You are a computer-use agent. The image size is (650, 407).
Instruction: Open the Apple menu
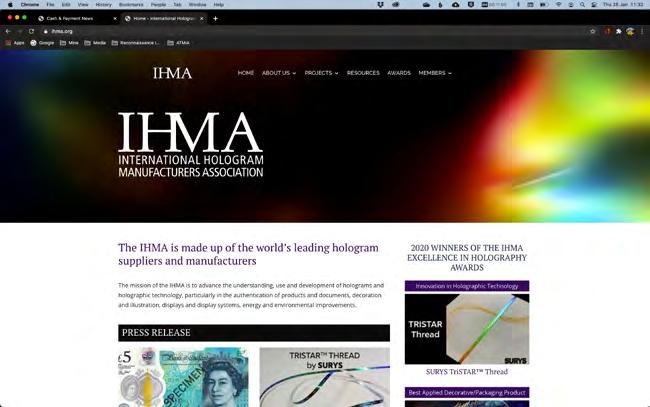pos(10,5)
